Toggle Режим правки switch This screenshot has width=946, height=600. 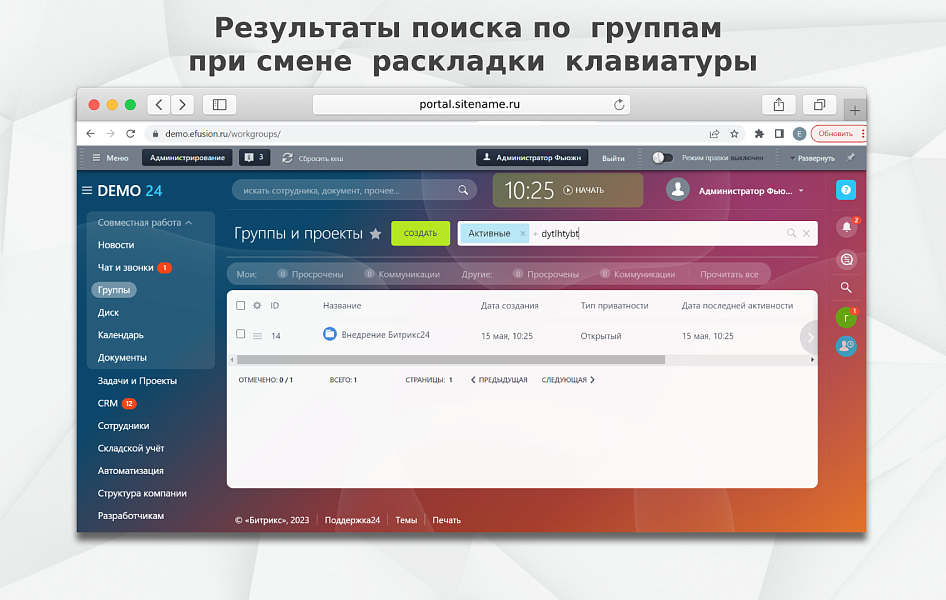pos(660,157)
